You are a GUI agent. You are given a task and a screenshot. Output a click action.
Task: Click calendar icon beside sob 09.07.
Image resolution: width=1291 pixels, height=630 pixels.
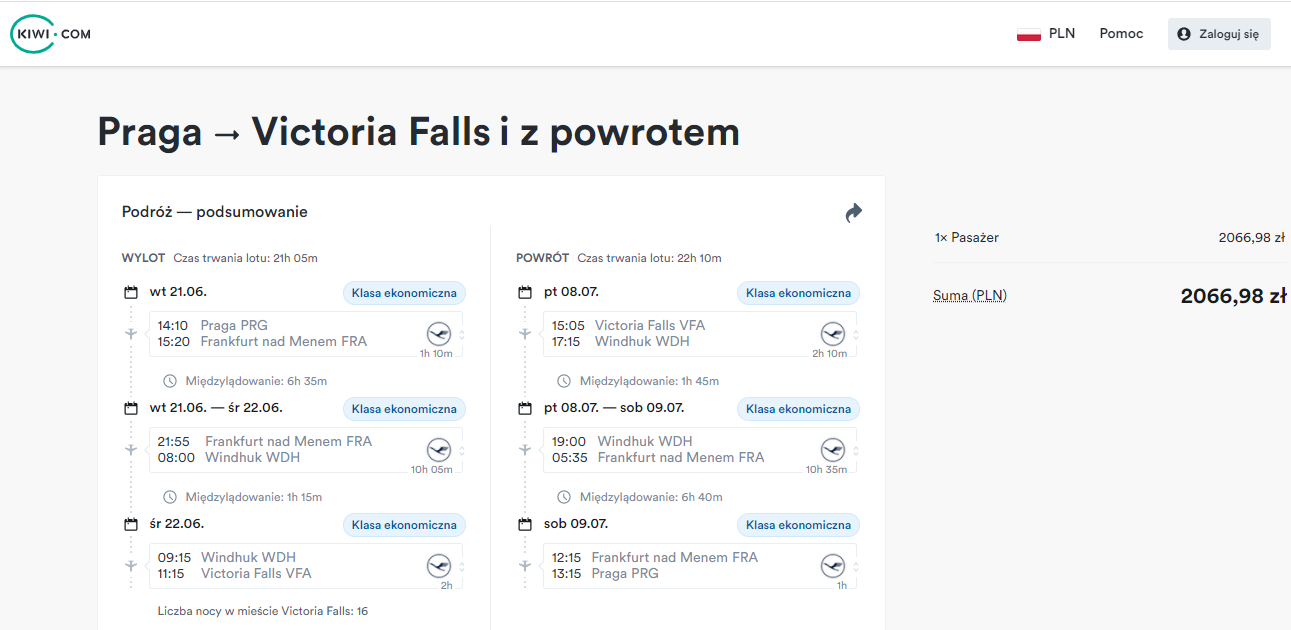tap(525, 524)
